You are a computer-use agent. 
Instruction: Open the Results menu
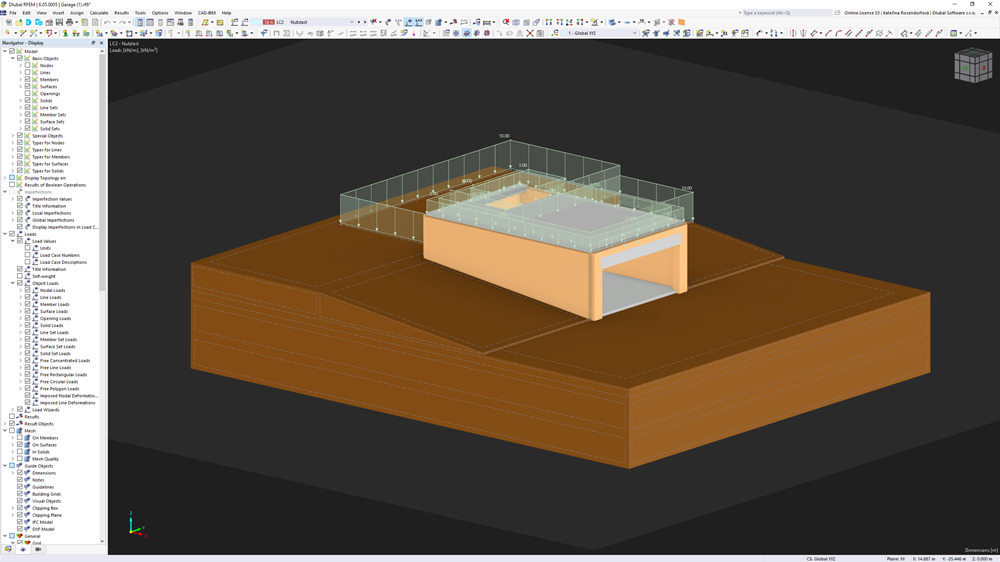(121, 13)
